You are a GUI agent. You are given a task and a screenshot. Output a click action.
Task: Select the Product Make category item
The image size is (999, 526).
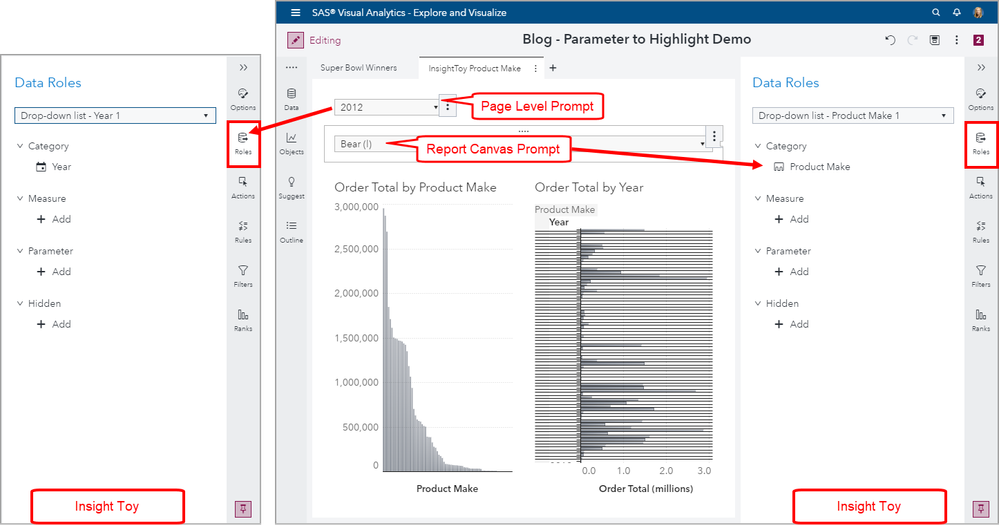[812, 167]
